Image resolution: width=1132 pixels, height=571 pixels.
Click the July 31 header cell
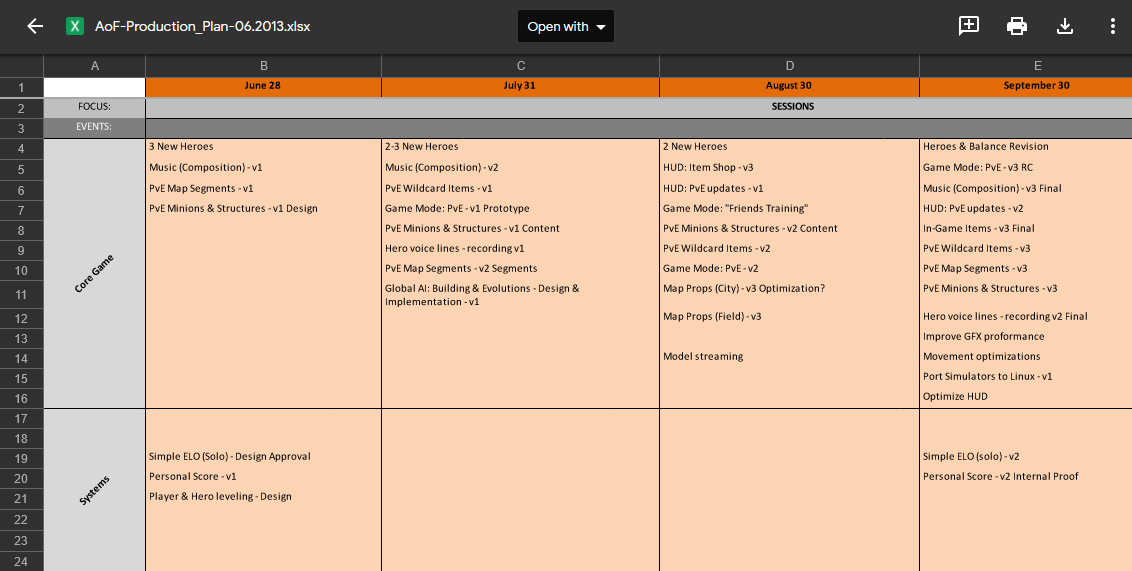[x=520, y=86]
